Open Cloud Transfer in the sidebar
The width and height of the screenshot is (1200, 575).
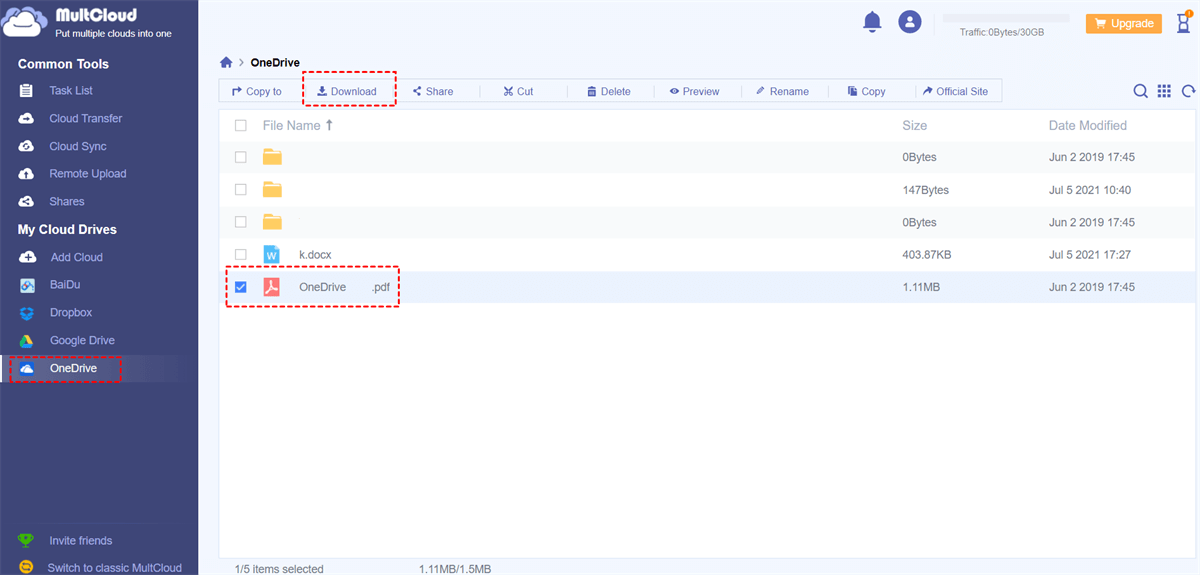pyautogui.click(x=86, y=118)
